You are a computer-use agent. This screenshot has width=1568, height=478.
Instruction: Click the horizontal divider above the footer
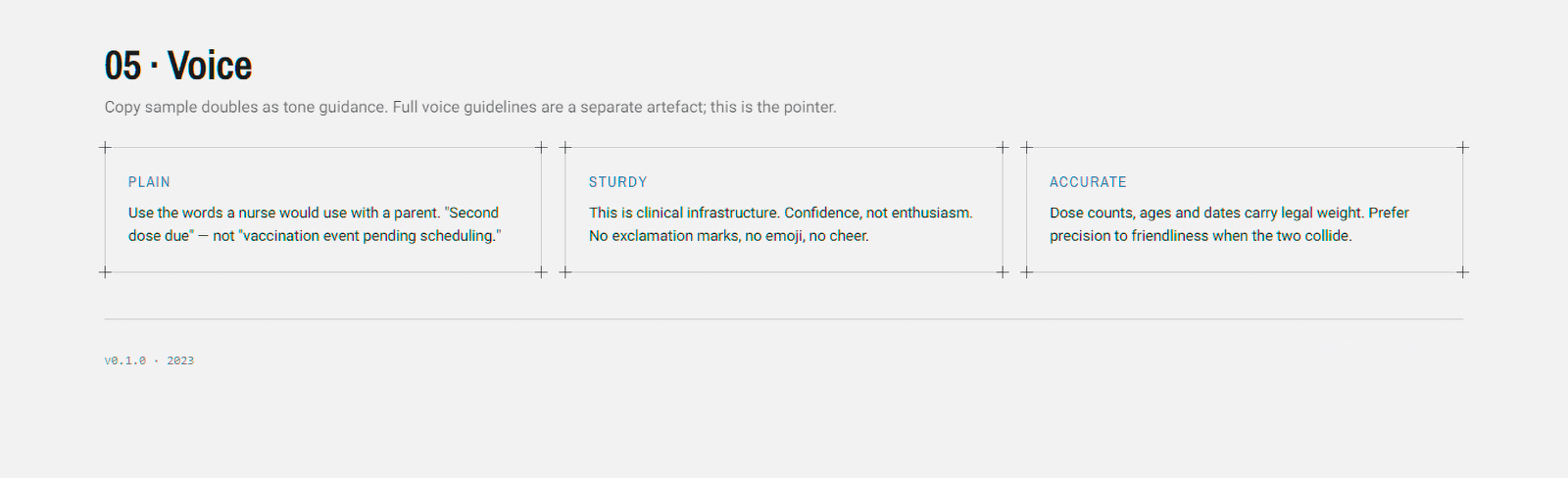pos(784,319)
